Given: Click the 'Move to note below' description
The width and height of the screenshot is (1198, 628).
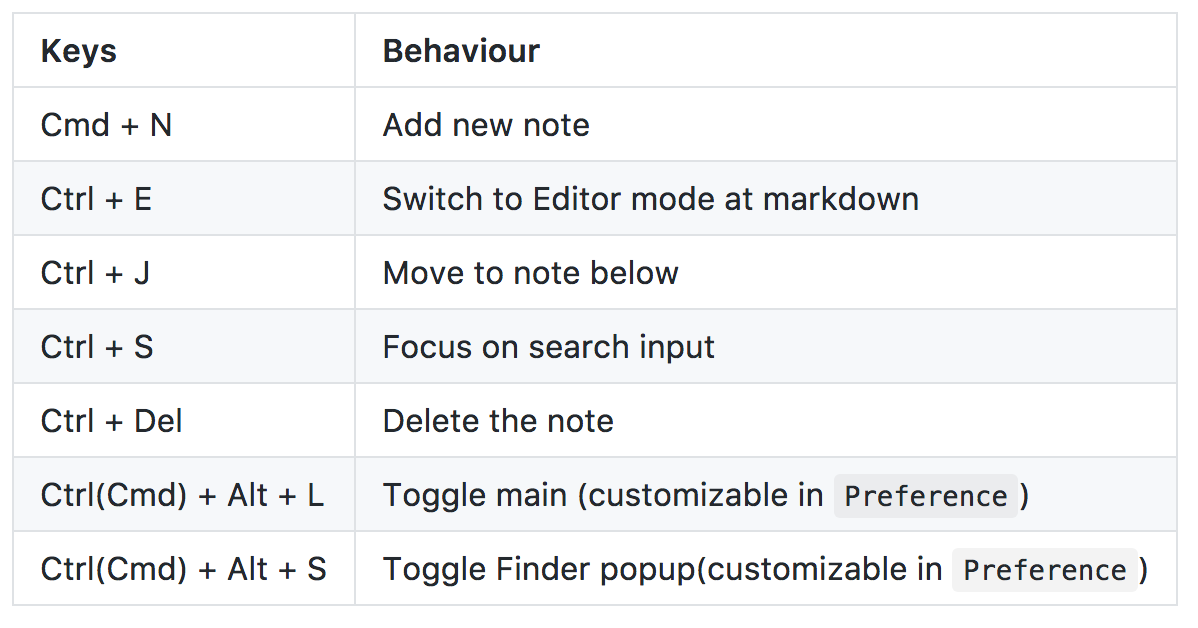Looking at the screenshot, I should coord(530,273).
